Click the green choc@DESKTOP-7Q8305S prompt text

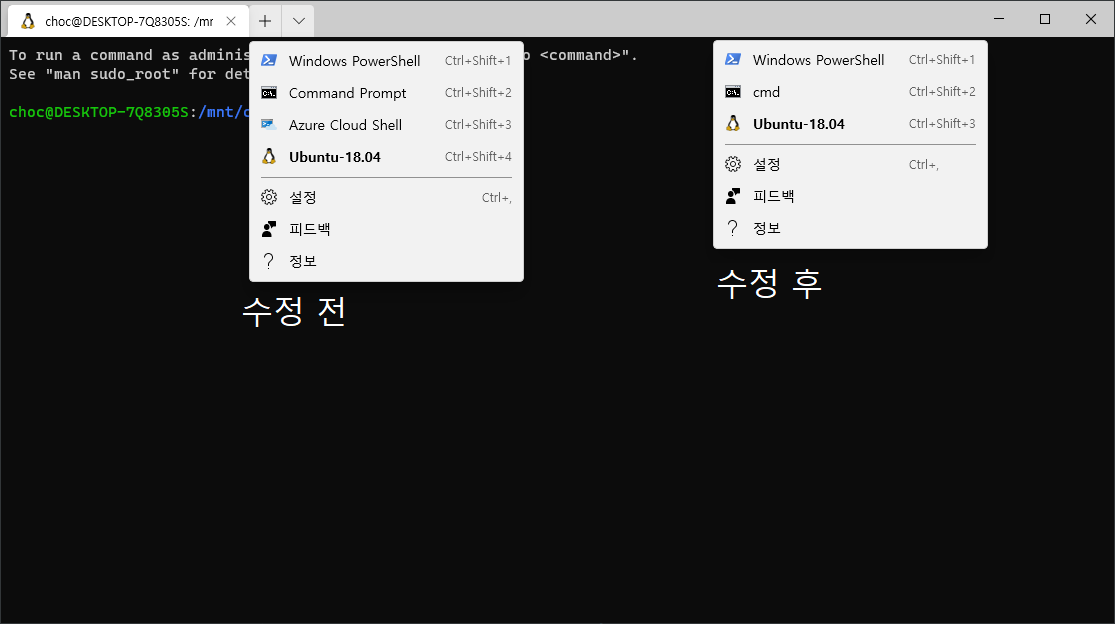(x=99, y=112)
